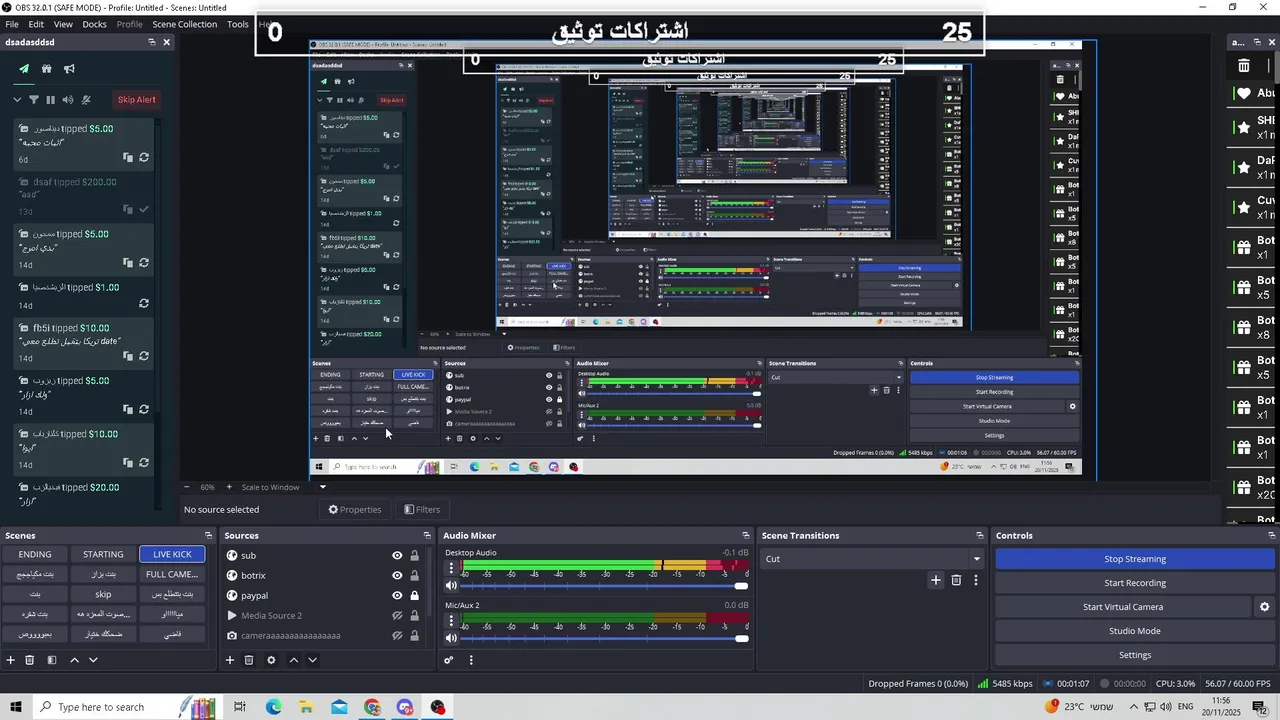Viewport: 1280px width, 720px height.
Task: Open the Docks menu
Action: tap(94, 24)
